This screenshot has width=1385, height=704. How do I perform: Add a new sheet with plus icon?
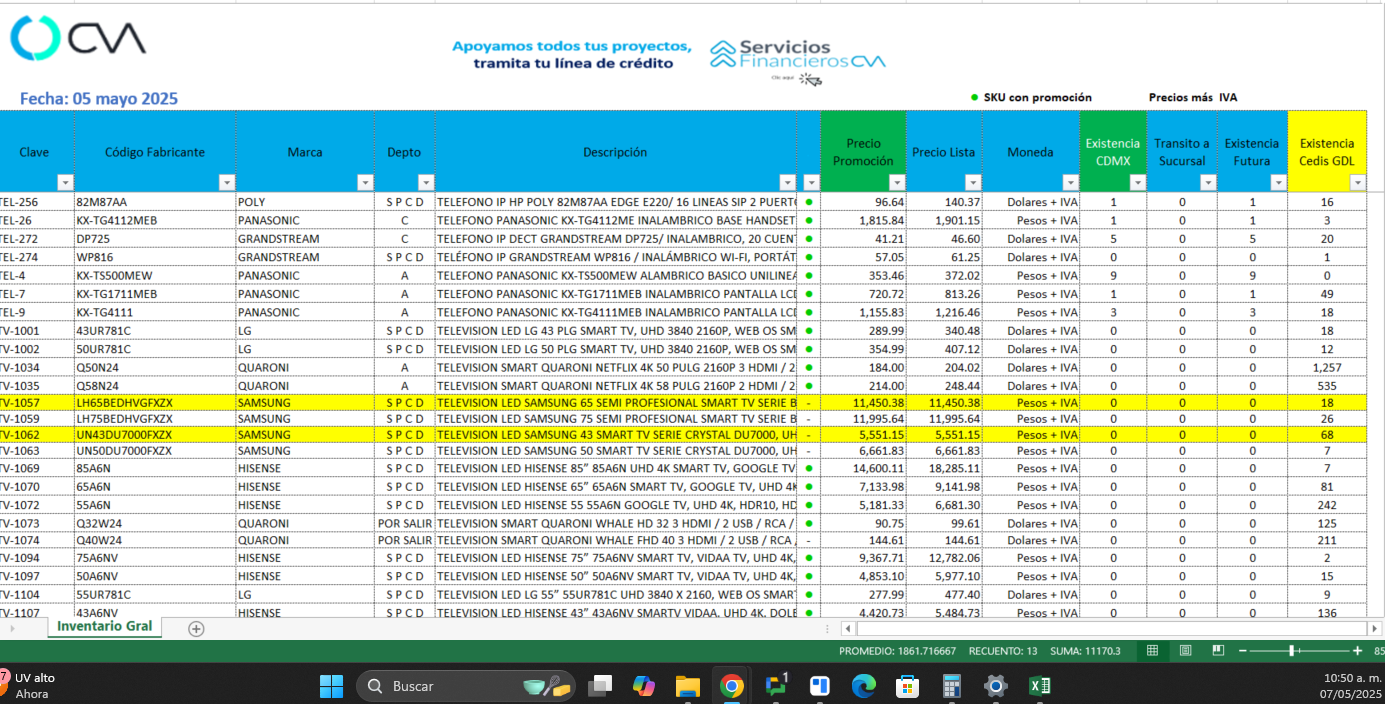coord(196,629)
